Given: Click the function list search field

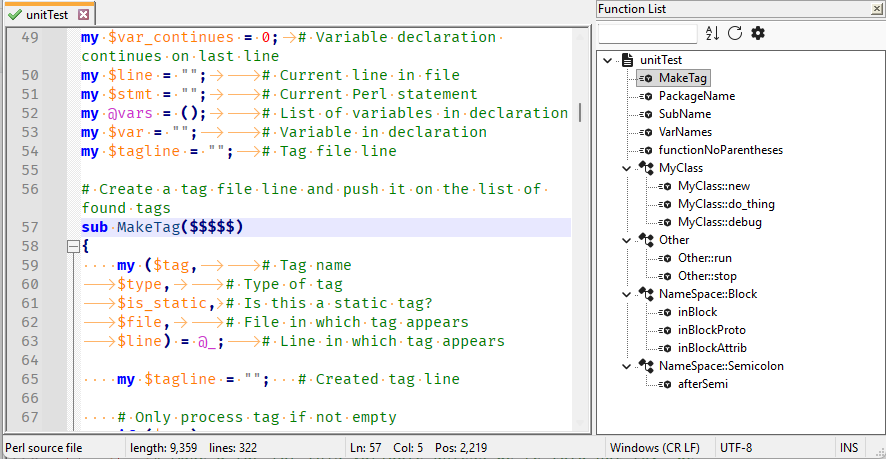Looking at the screenshot, I should click(x=647, y=34).
